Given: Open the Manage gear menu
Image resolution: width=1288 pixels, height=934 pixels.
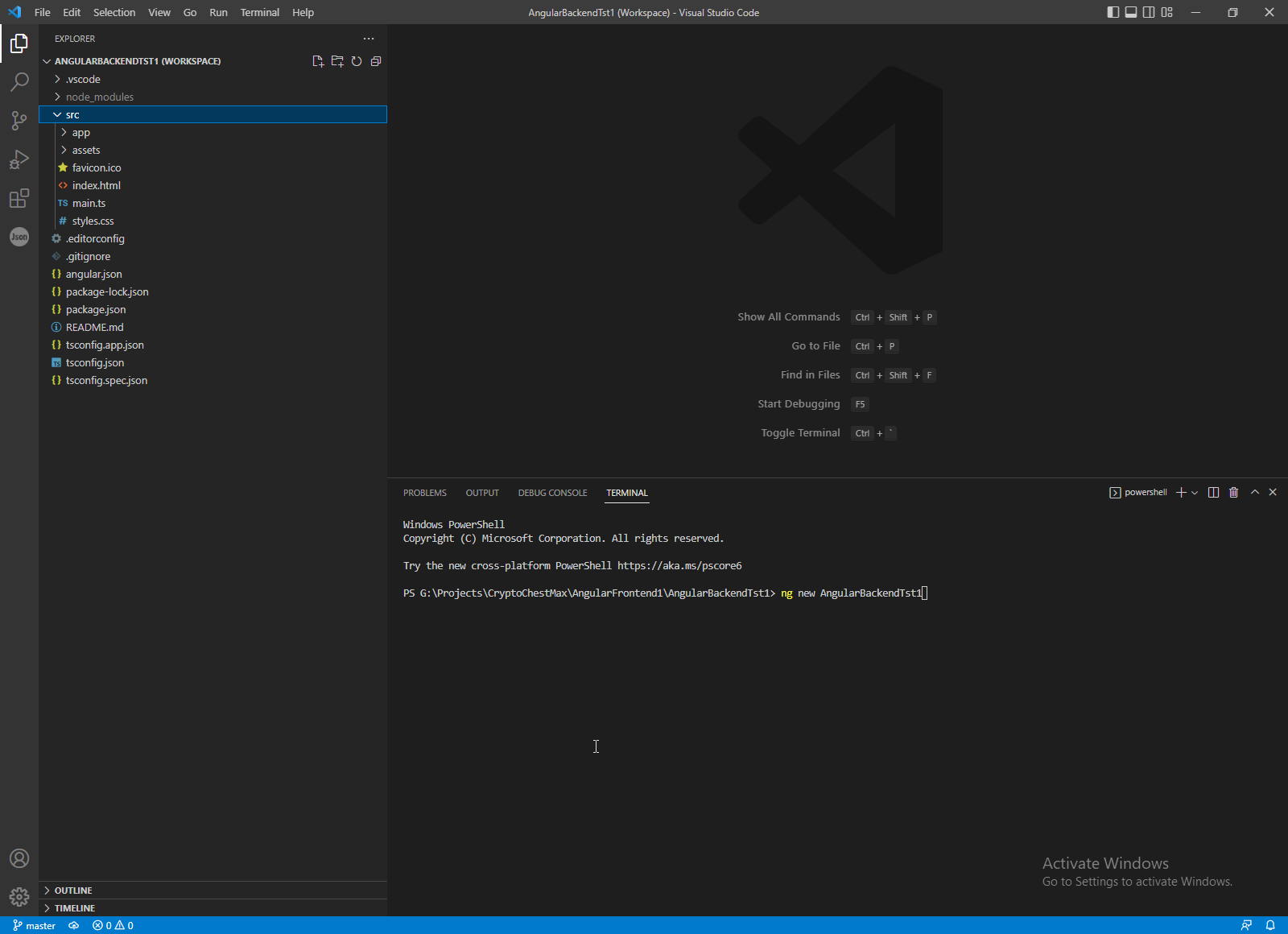Looking at the screenshot, I should pyautogui.click(x=19, y=897).
